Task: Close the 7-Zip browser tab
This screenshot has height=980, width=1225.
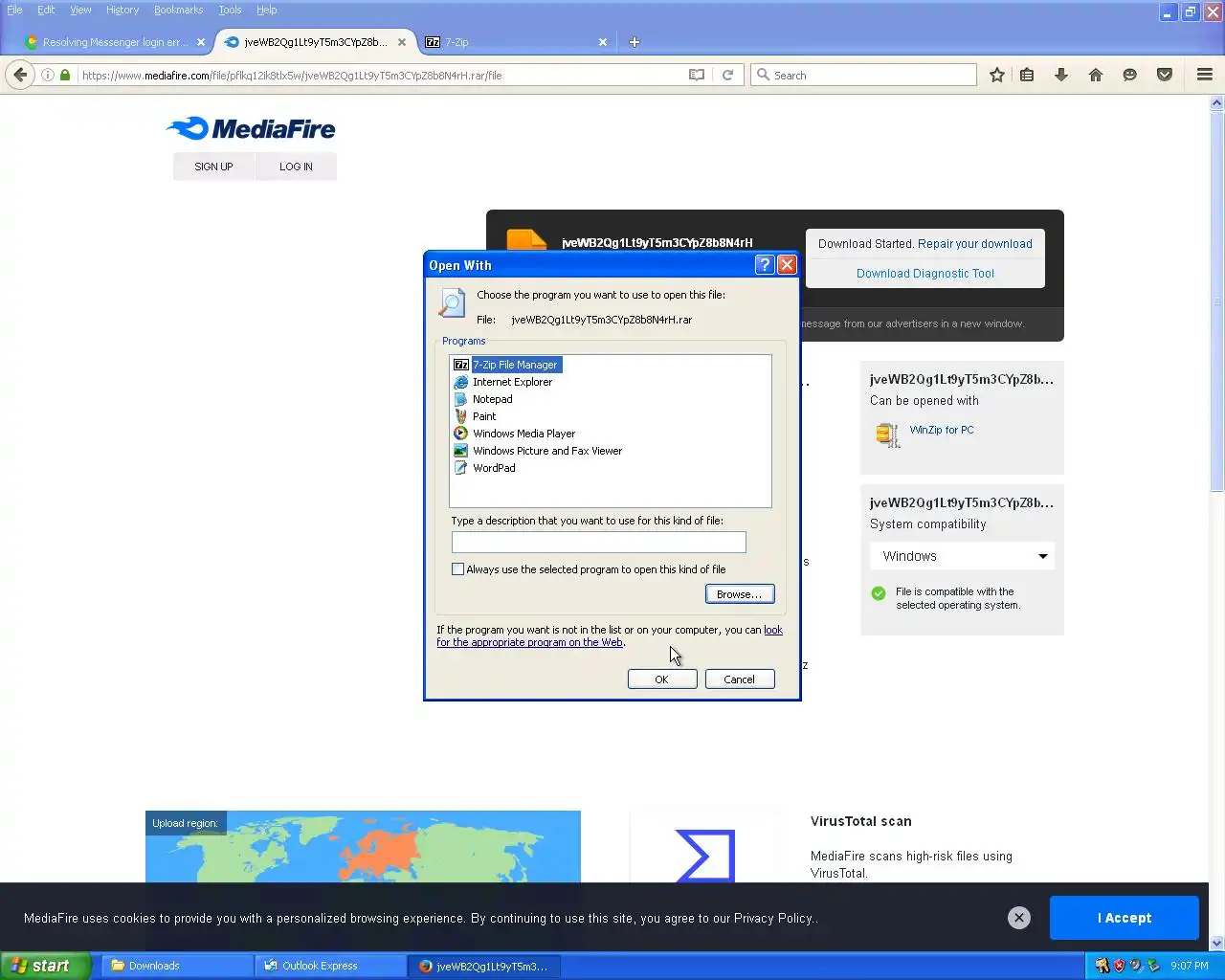Action: point(603,42)
